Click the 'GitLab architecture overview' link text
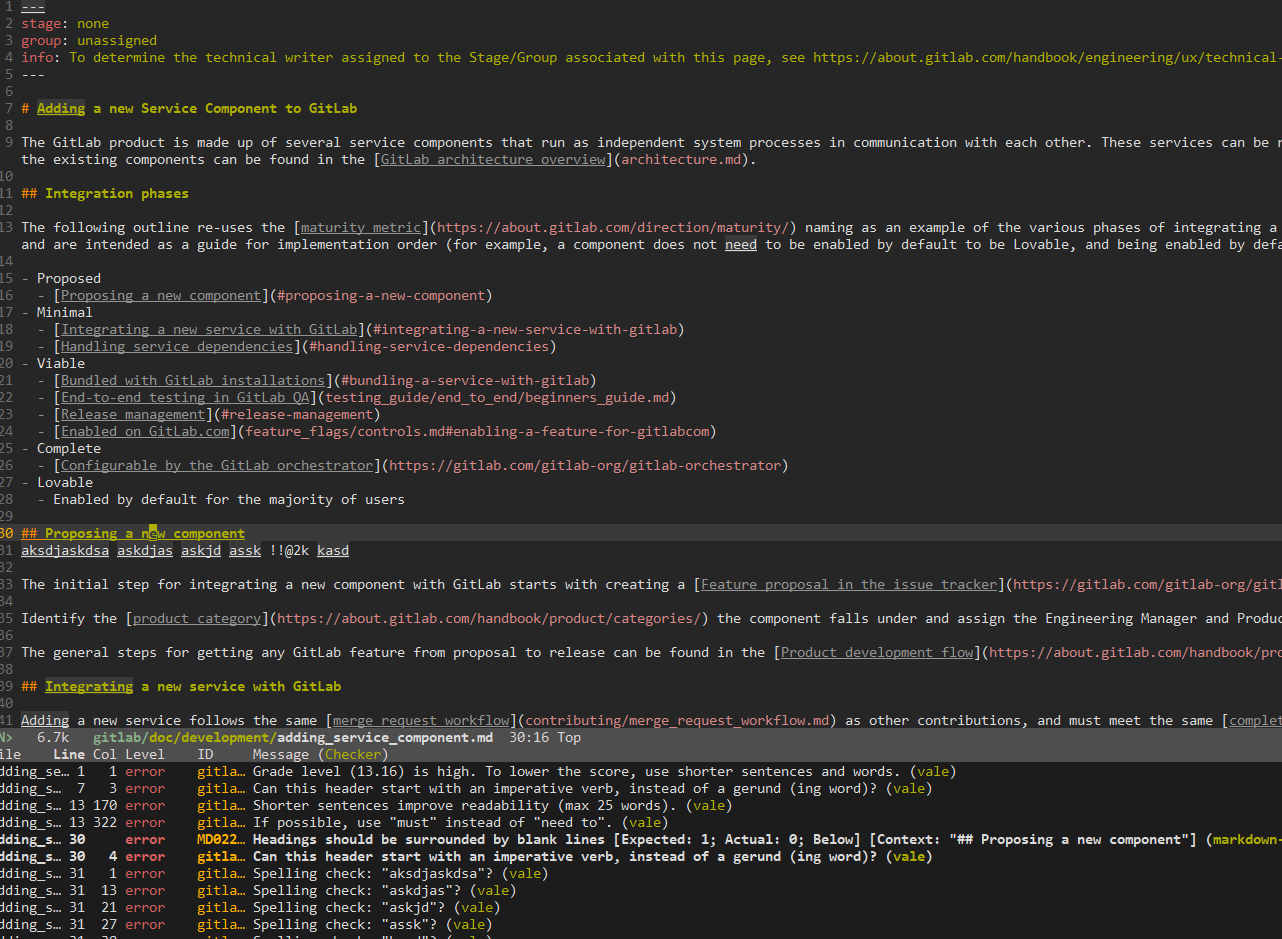 click(x=493, y=160)
